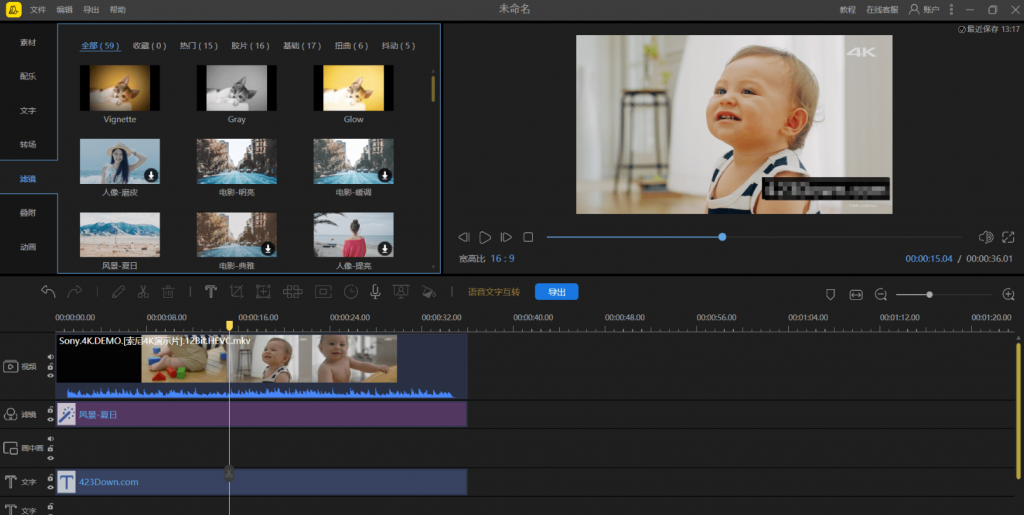Hide the 视频 track with eye icon
Viewport: 1024px width, 515px height.
click(x=50, y=376)
